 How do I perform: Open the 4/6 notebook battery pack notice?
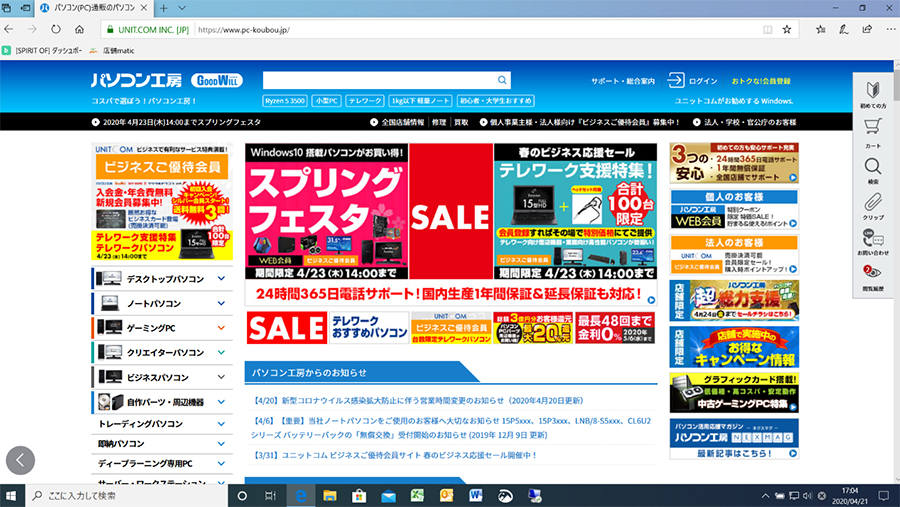pyautogui.click(x=451, y=428)
